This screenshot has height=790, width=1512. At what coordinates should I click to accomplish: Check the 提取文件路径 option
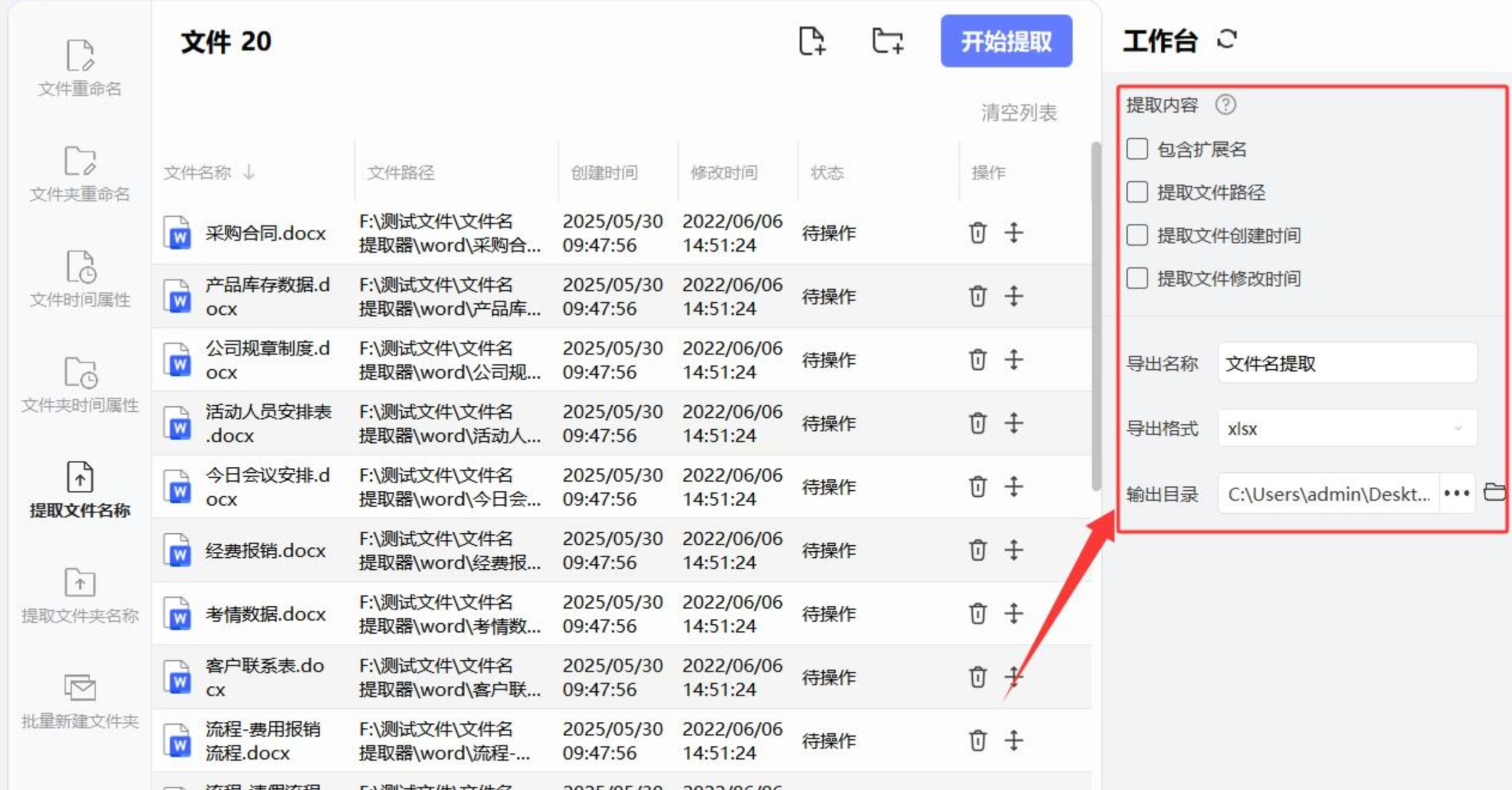(1137, 192)
